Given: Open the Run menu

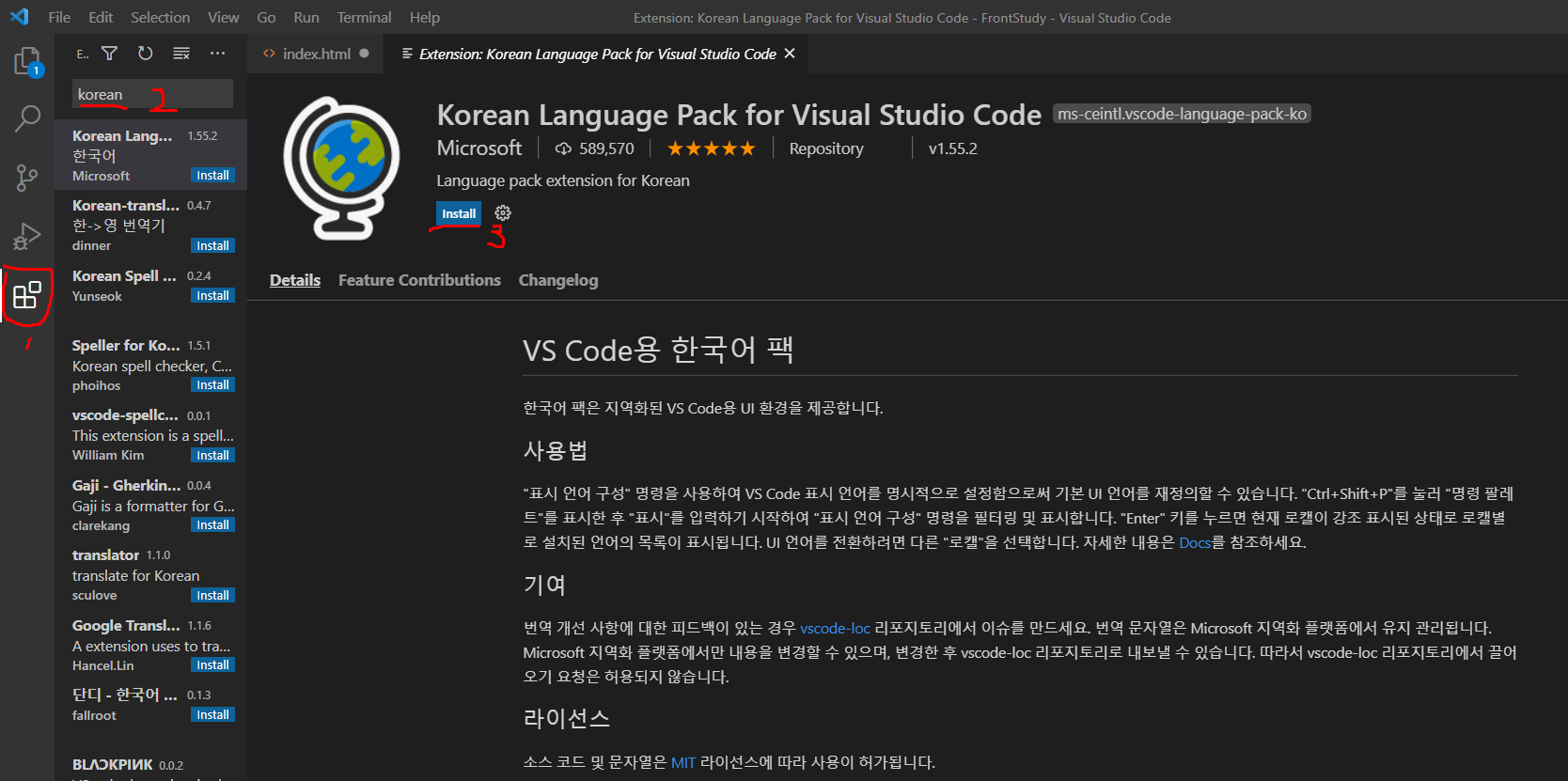Looking at the screenshot, I should [306, 17].
